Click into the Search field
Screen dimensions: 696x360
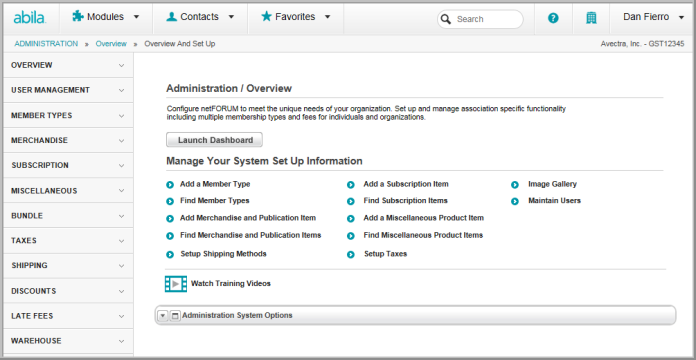[480, 19]
